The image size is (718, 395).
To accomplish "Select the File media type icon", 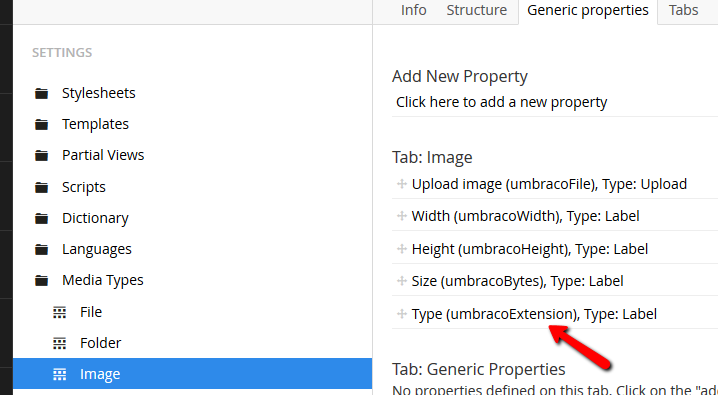I will [x=59, y=312].
